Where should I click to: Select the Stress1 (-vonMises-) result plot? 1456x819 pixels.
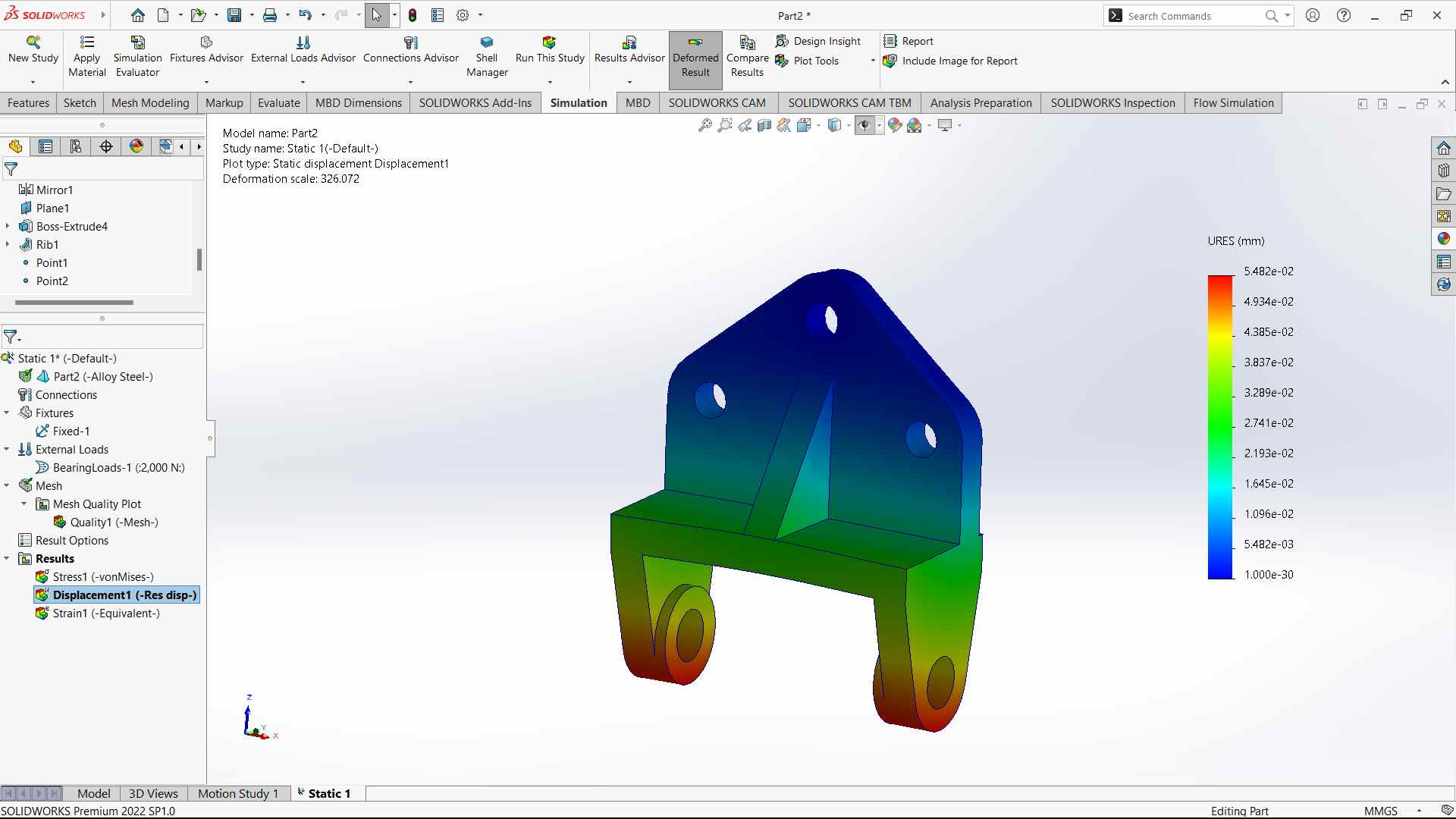click(103, 577)
